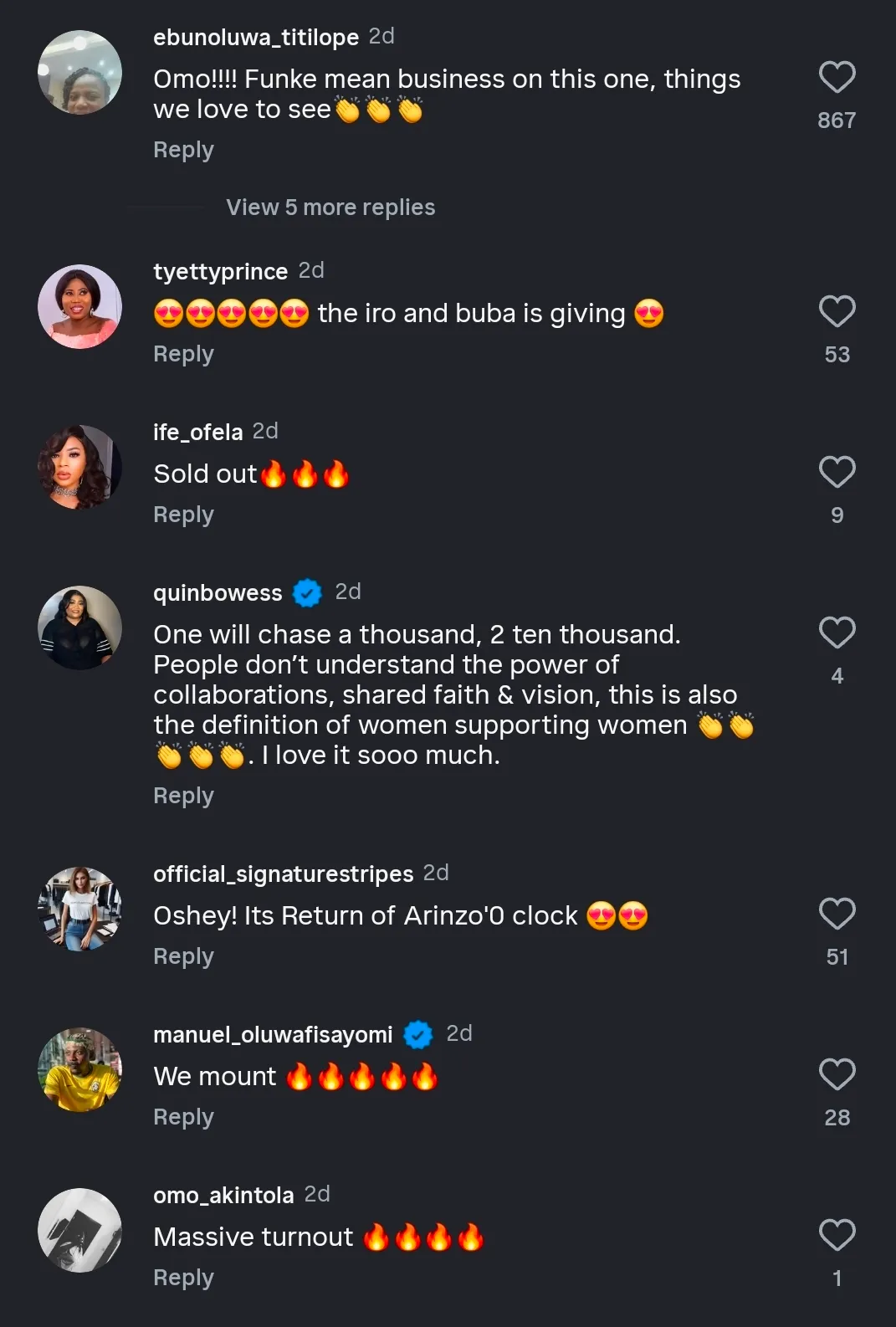The image size is (896, 1327).
Task: Click quinbowess's verified badge
Action: pyautogui.click(x=308, y=592)
